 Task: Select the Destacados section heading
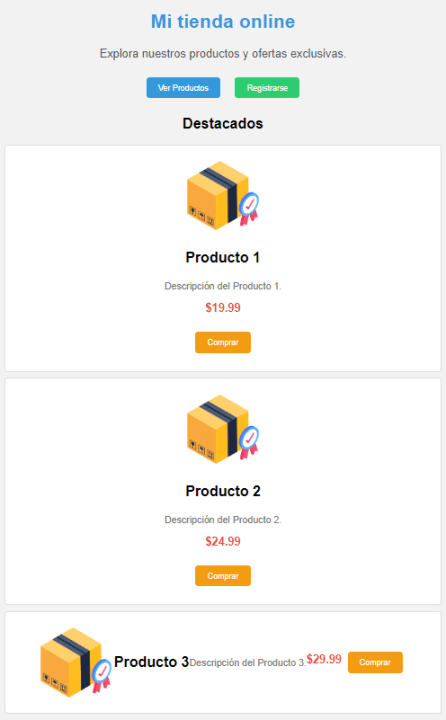point(223,124)
